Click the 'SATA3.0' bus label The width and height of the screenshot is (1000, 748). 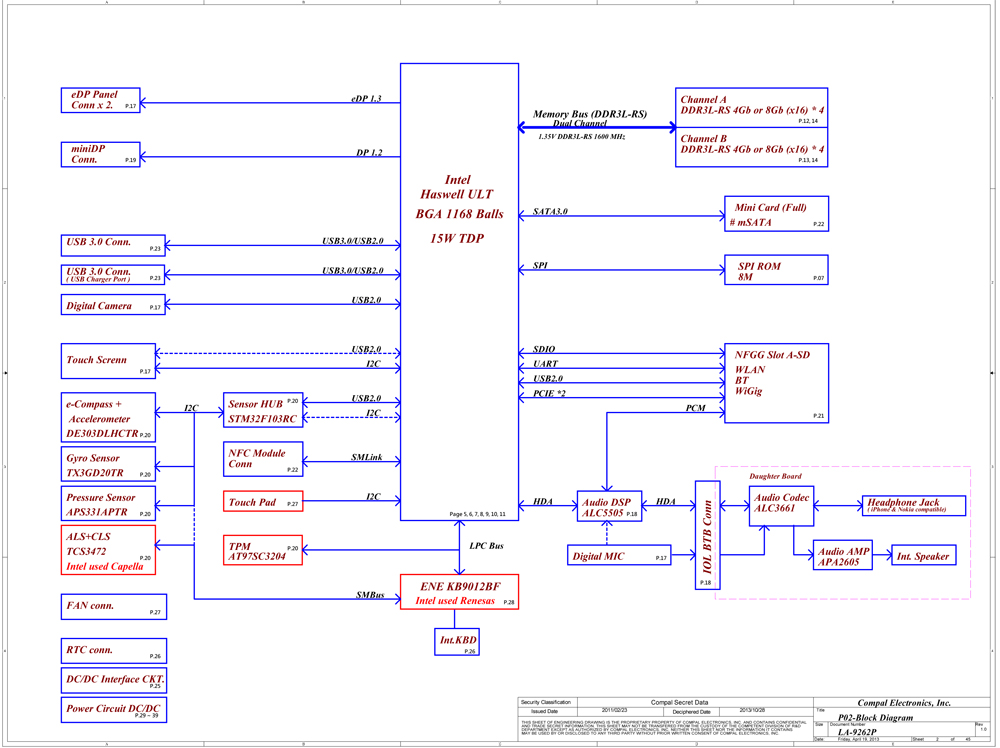(550, 211)
